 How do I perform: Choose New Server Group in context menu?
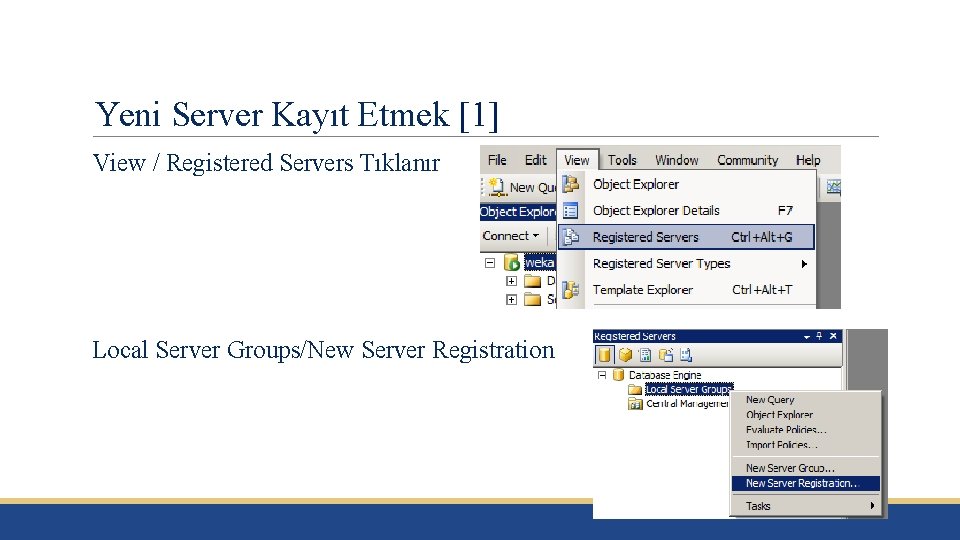(806, 468)
